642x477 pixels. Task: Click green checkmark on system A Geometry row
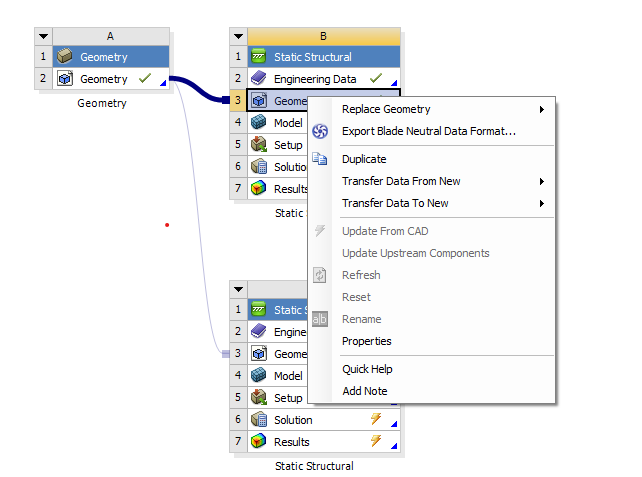click(145, 78)
